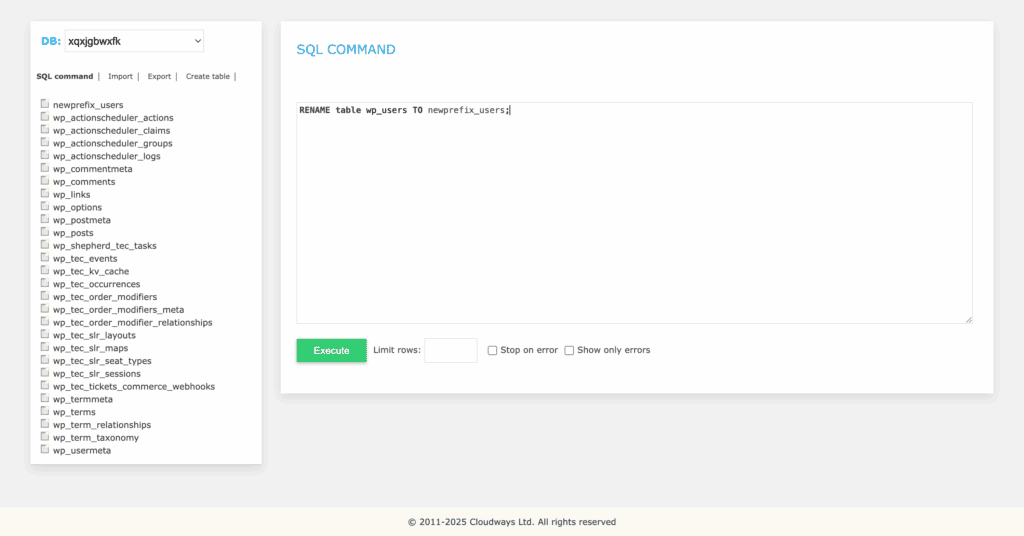Grab the textarea resize handle

point(968,319)
